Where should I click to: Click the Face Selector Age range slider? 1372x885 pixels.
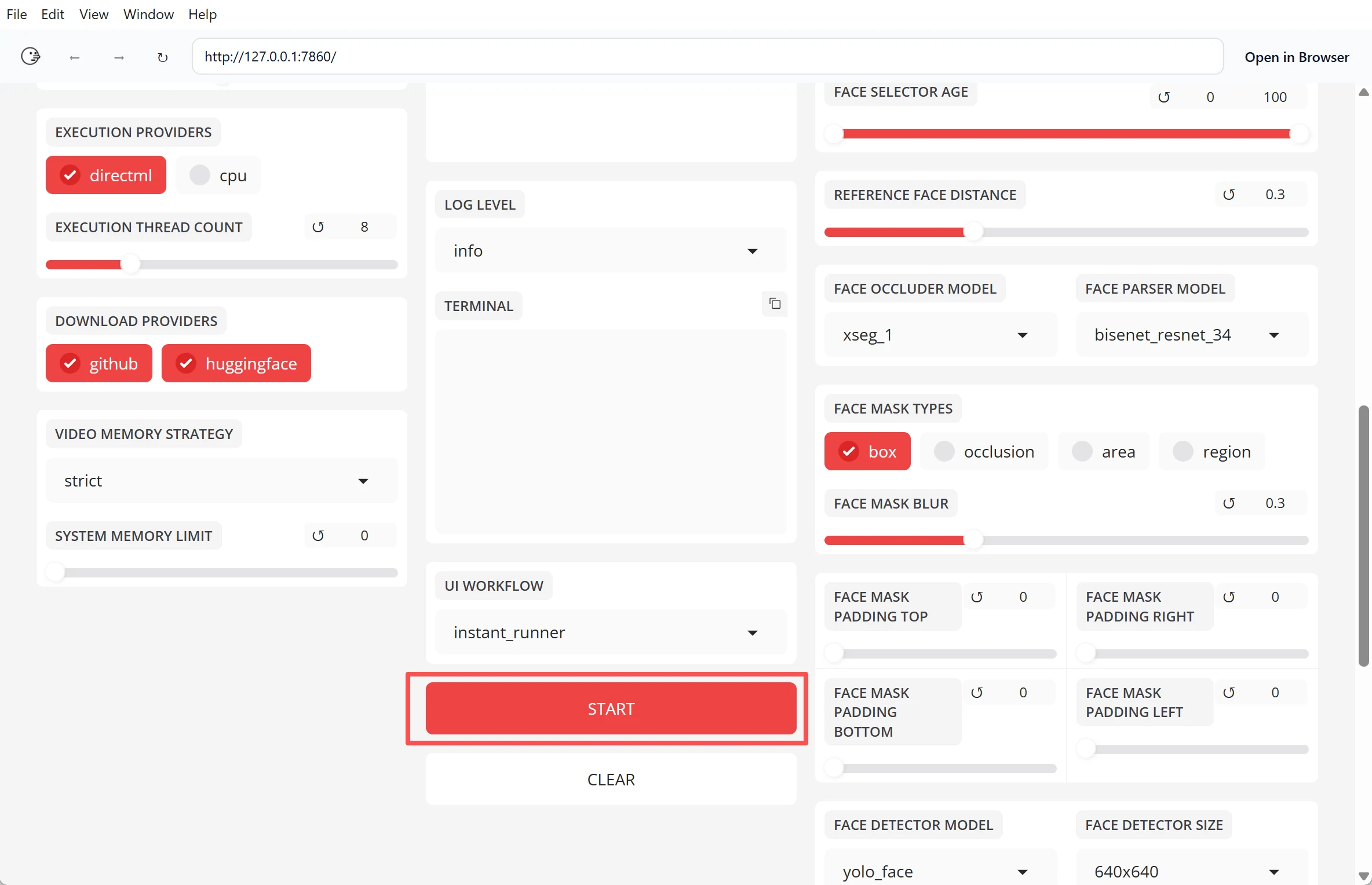tap(1067, 134)
